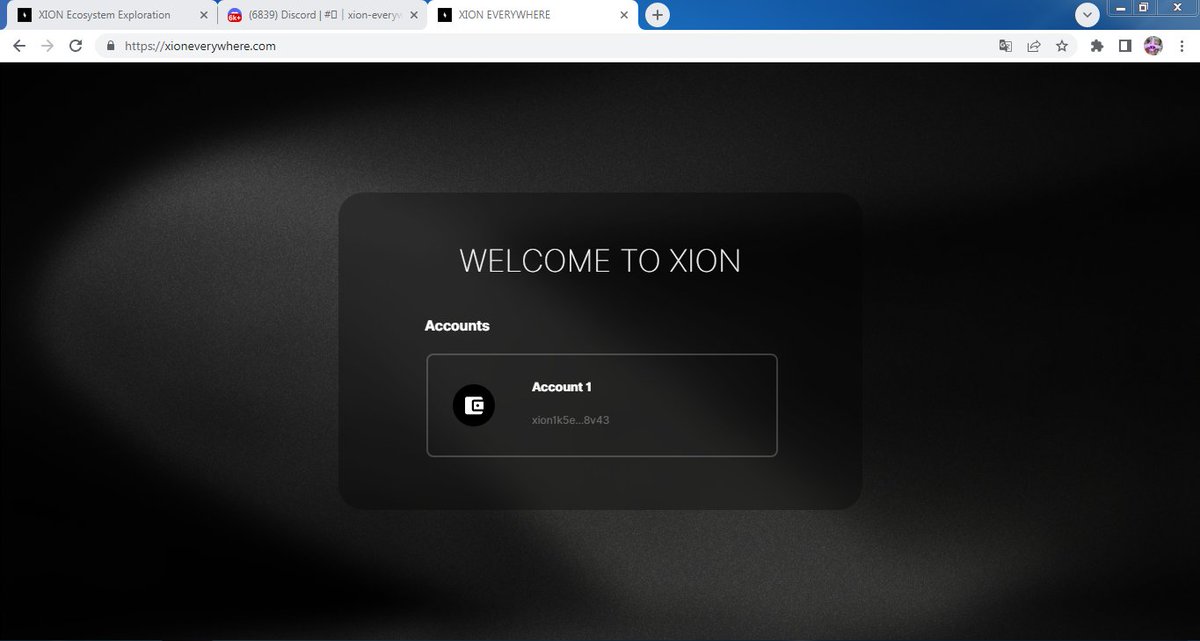
Task: Select the Account 1 card
Action: [602, 405]
